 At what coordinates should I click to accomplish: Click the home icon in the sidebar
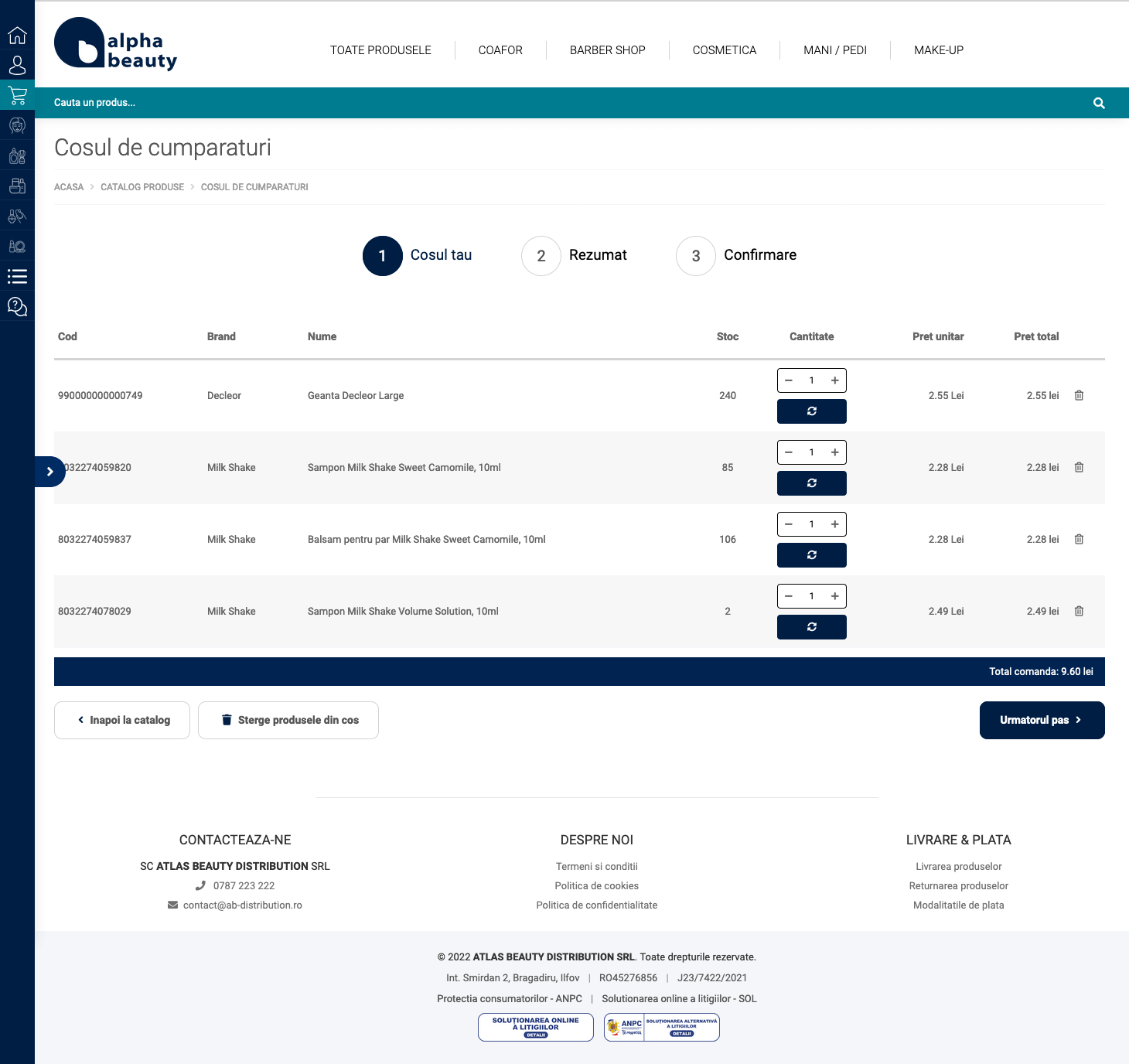pyautogui.click(x=17, y=36)
